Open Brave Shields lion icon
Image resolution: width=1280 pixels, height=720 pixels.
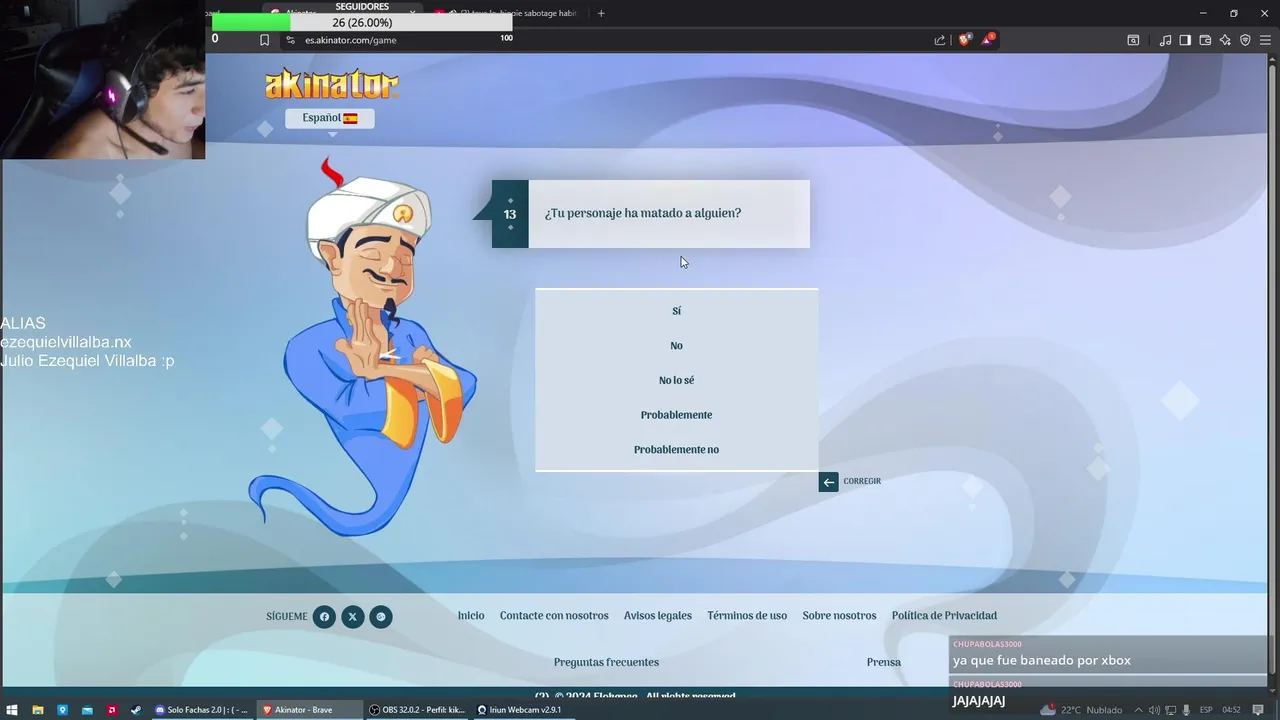[965, 40]
